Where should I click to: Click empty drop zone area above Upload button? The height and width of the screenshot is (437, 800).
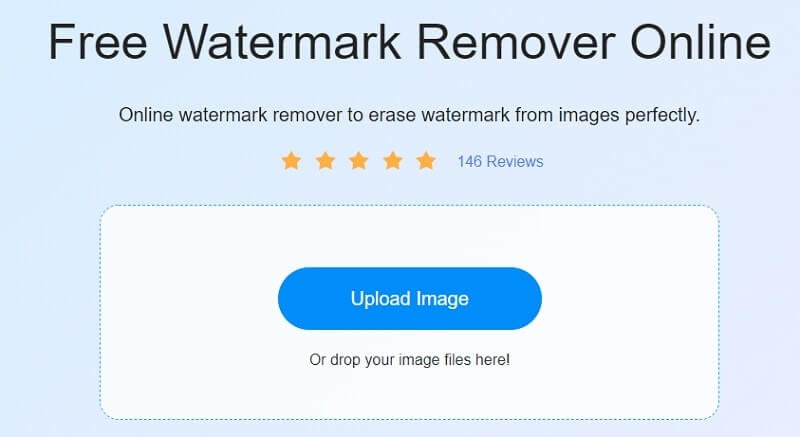[x=410, y=236]
